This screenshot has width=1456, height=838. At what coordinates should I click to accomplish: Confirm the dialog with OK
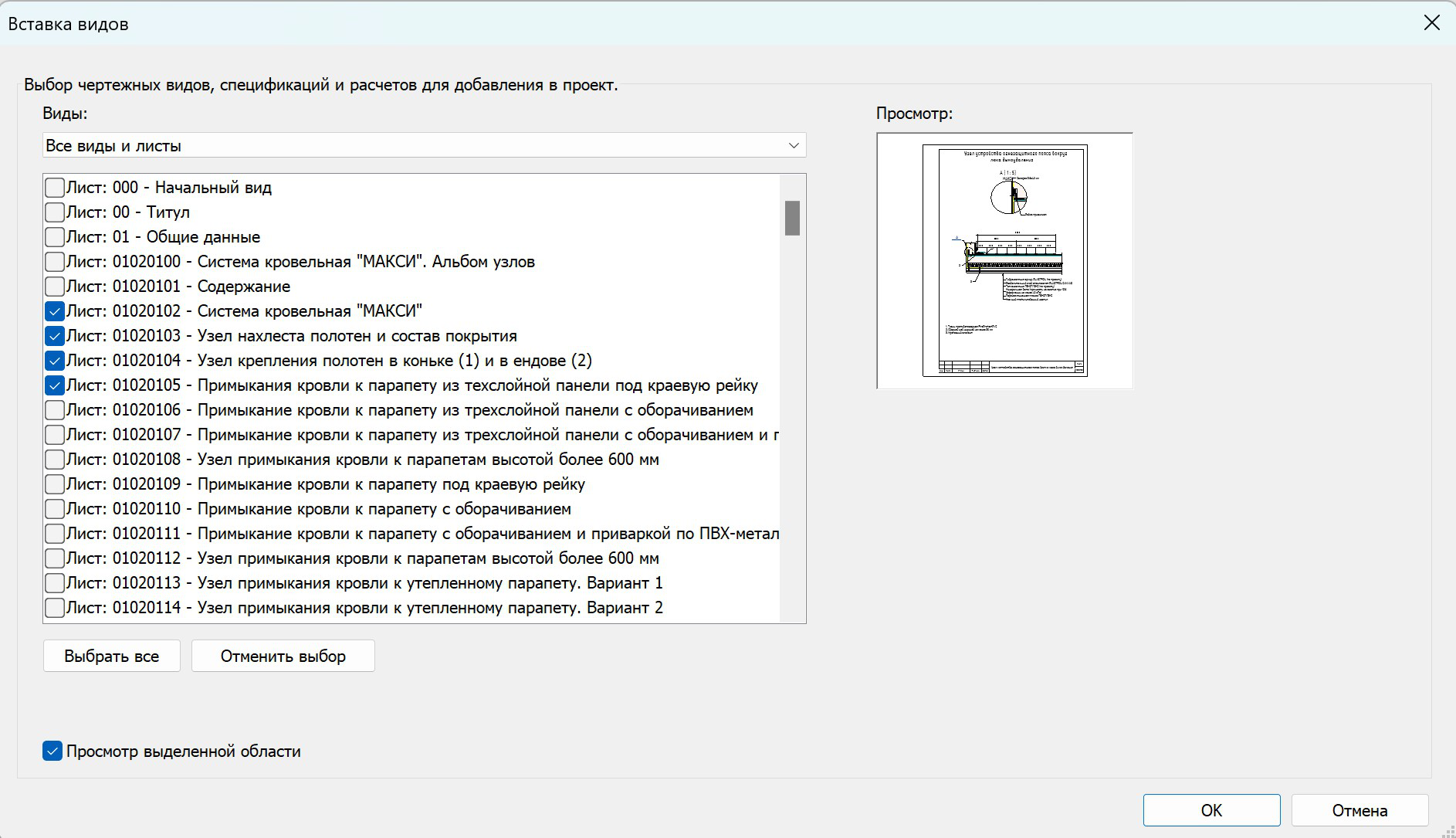(1211, 810)
